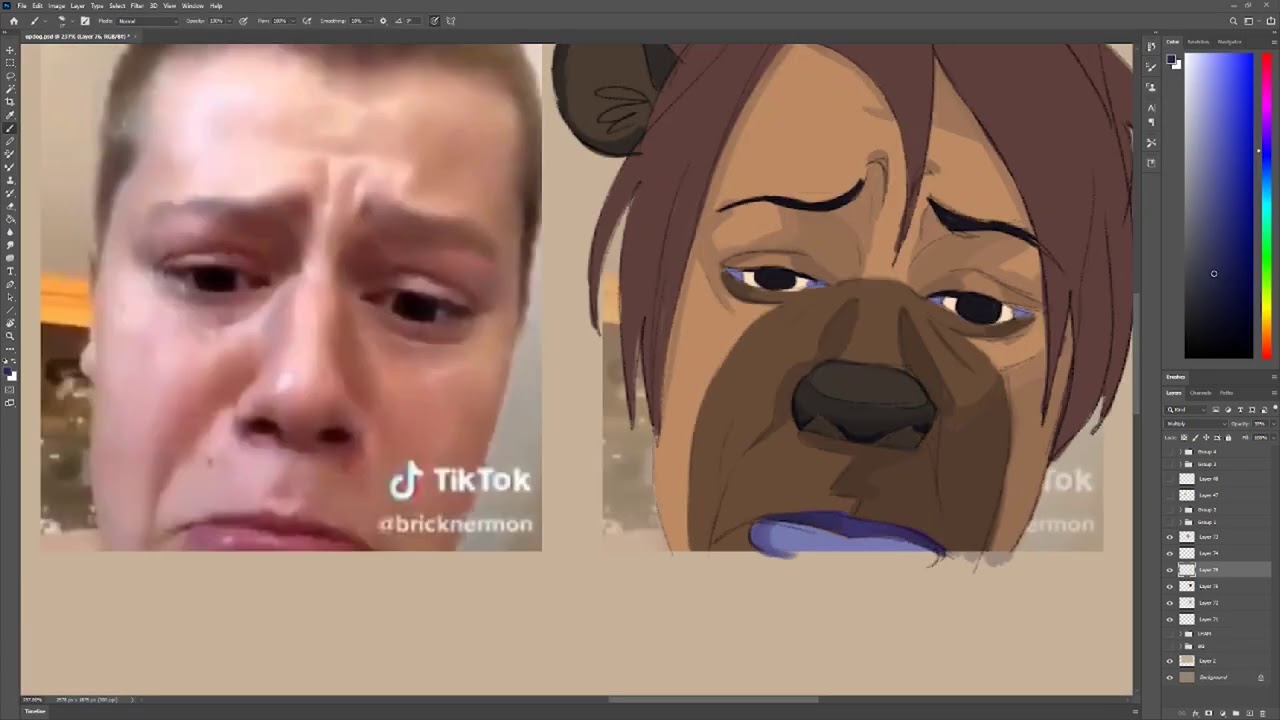
Task: Select the Rectangular Marquee tool
Action: tap(10, 62)
